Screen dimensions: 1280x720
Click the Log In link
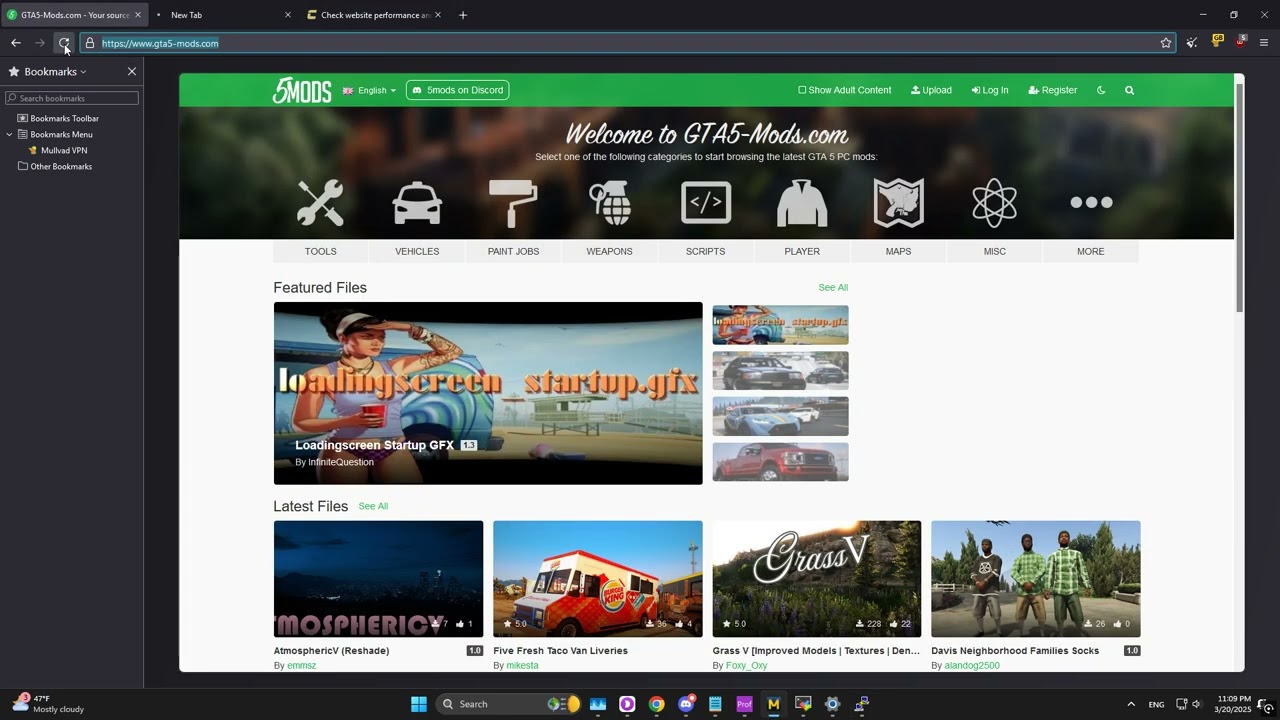990,90
